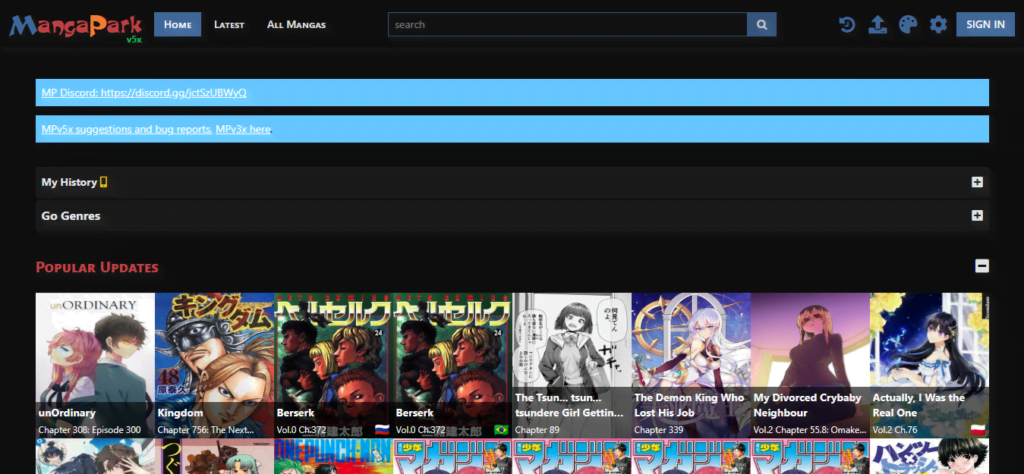This screenshot has width=1024, height=474.
Task: Click Vol.2 Chapter 55.8: Omake link
Action: coord(810,430)
